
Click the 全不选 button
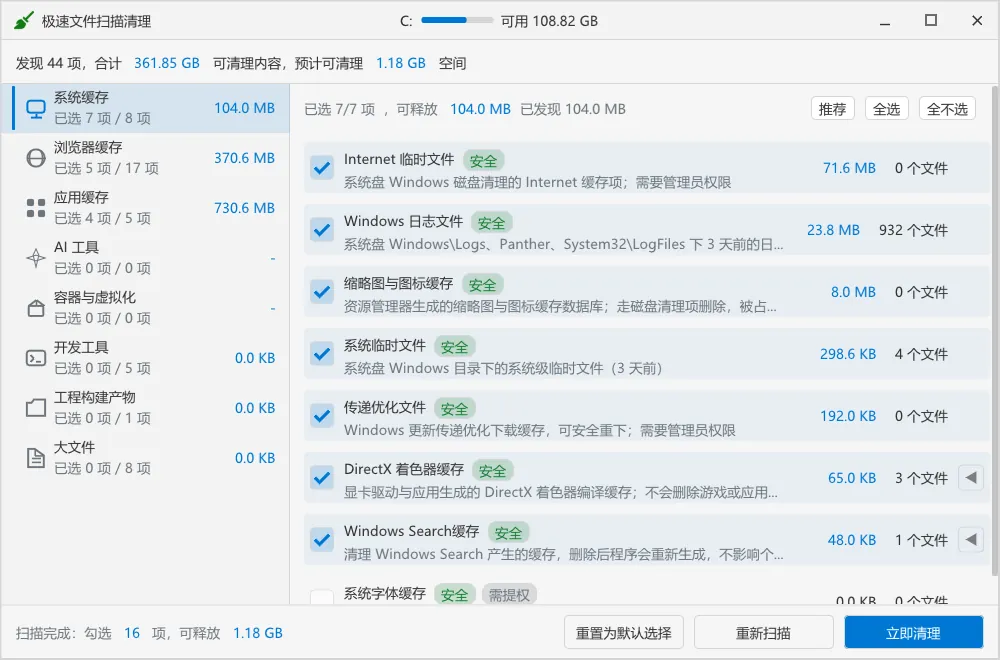(947, 109)
